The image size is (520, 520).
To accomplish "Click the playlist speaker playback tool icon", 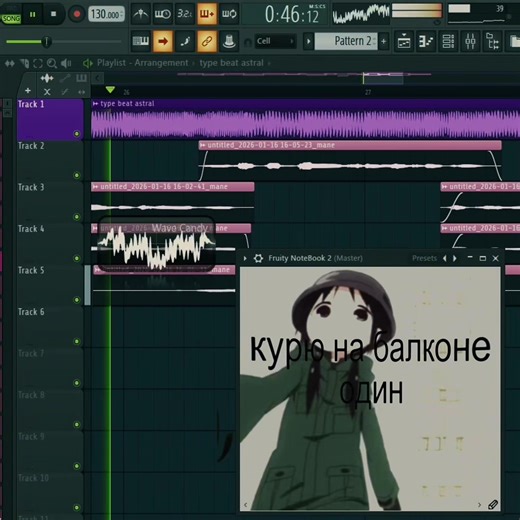I will tap(66, 63).
